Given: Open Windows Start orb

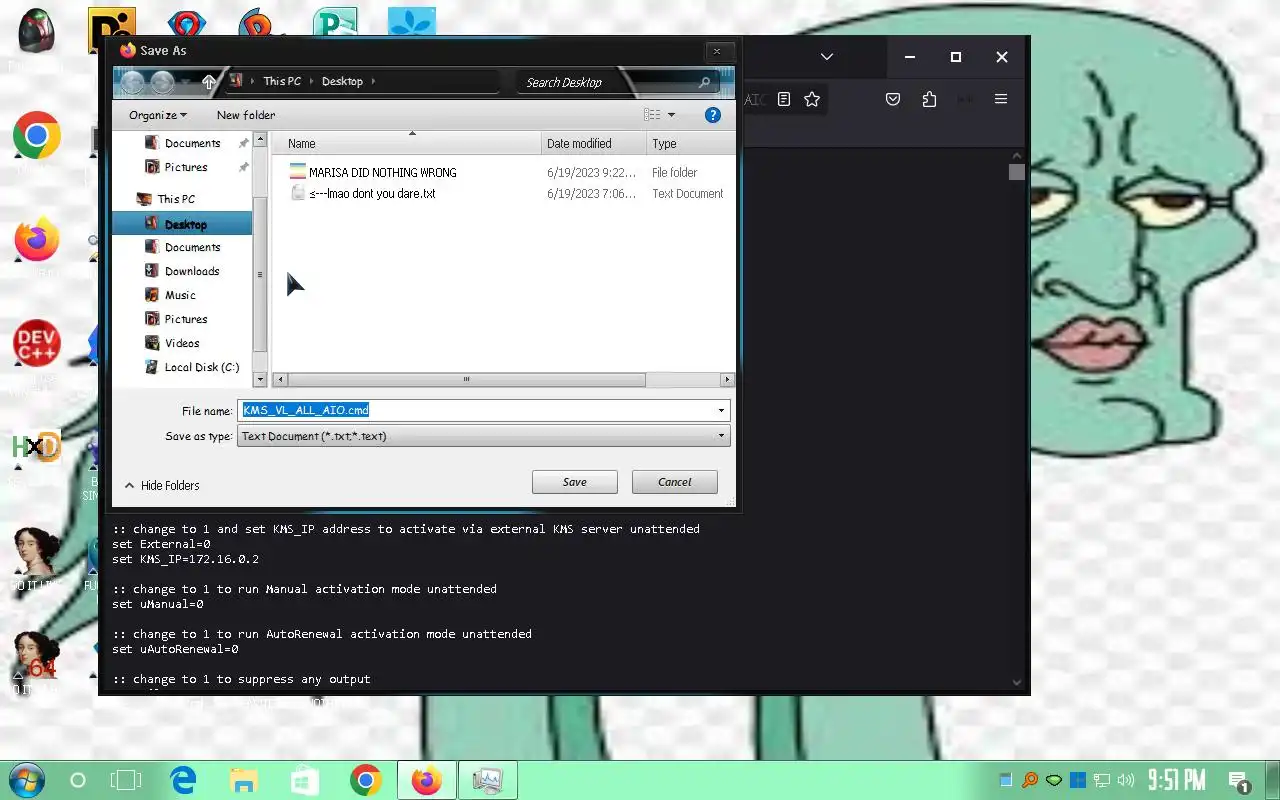Looking at the screenshot, I should point(26,780).
